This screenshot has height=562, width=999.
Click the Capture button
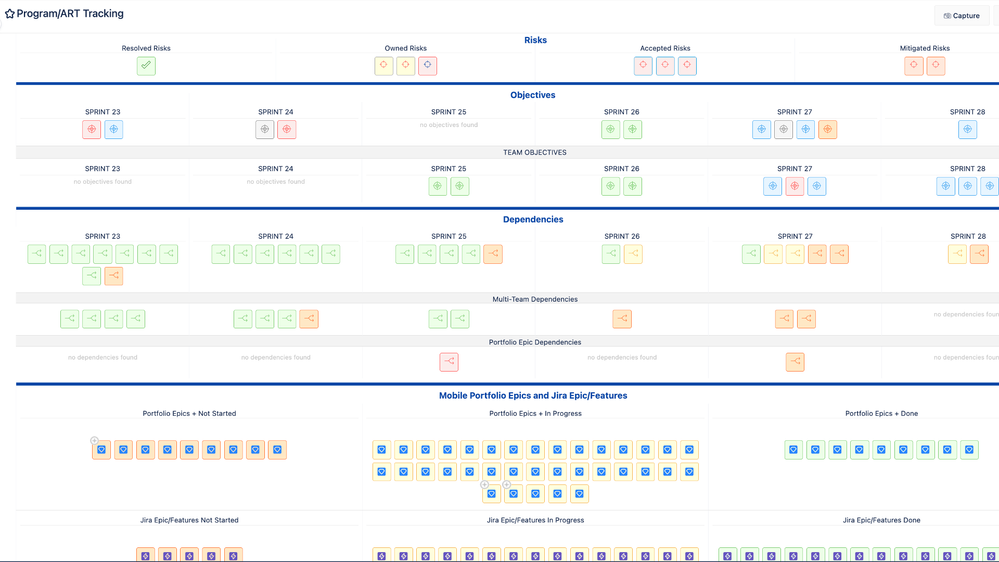pyautogui.click(x=961, y=15)
